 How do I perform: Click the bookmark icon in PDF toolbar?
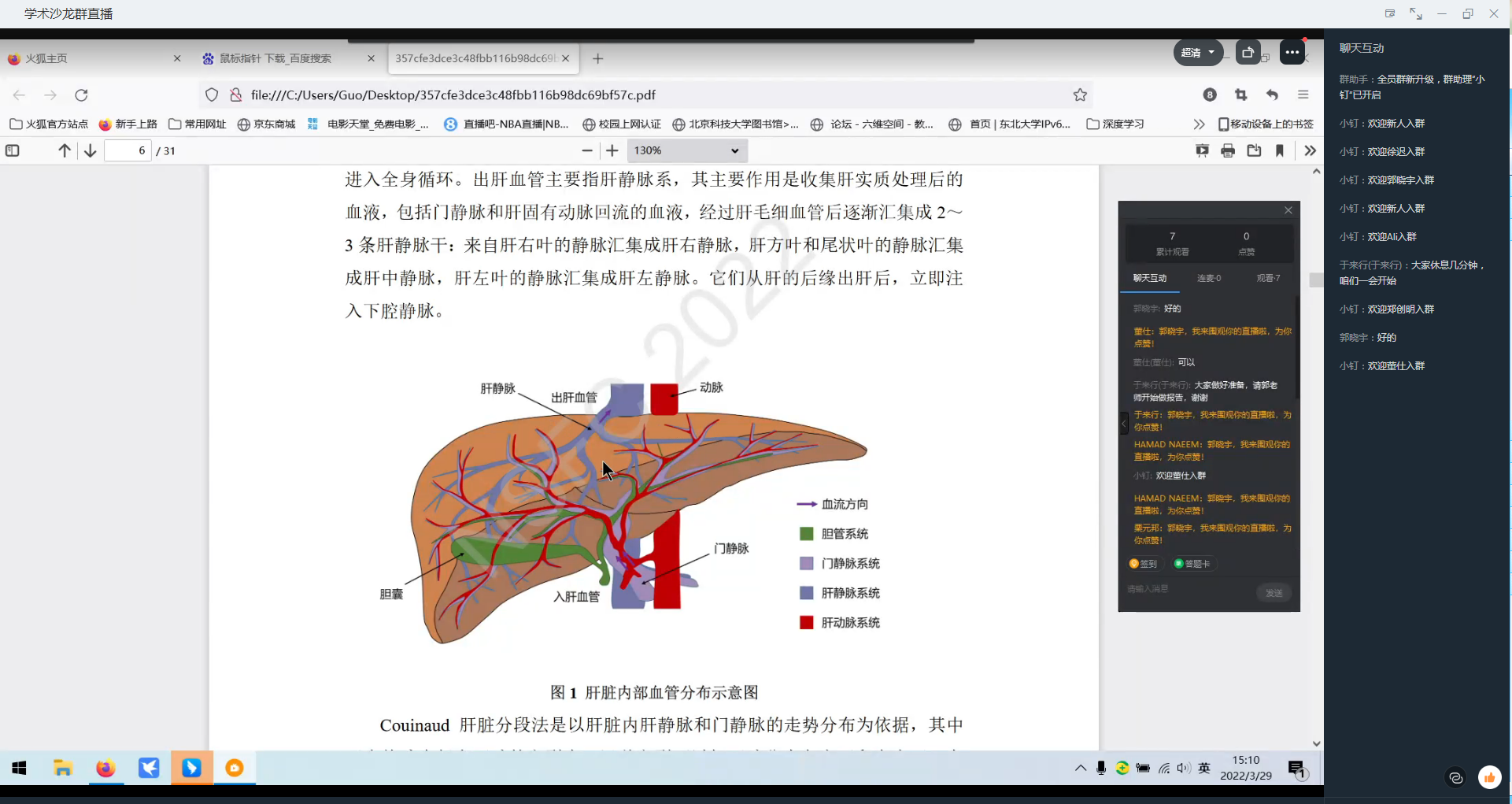(x=1280, y=150)
